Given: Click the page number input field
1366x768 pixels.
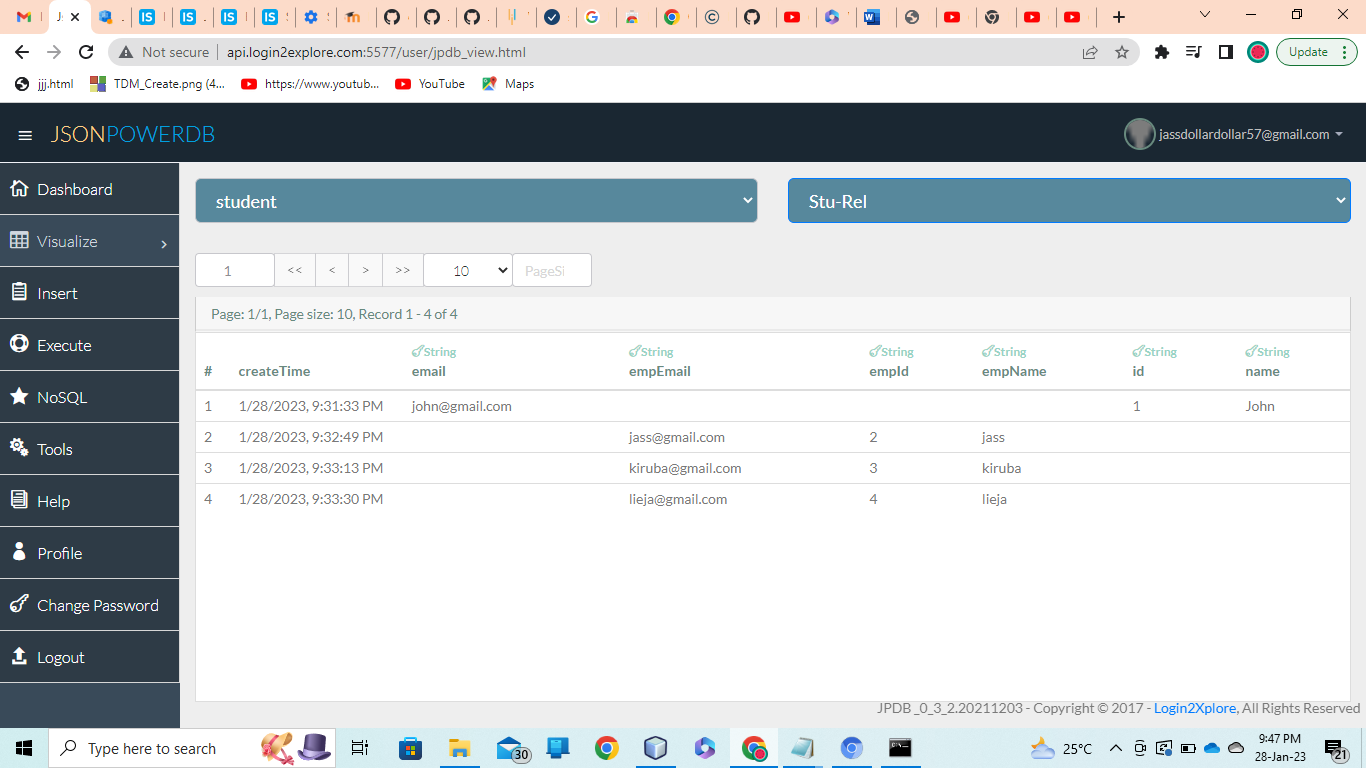Looking at the screenshot, I should click(x=234, y=269).
